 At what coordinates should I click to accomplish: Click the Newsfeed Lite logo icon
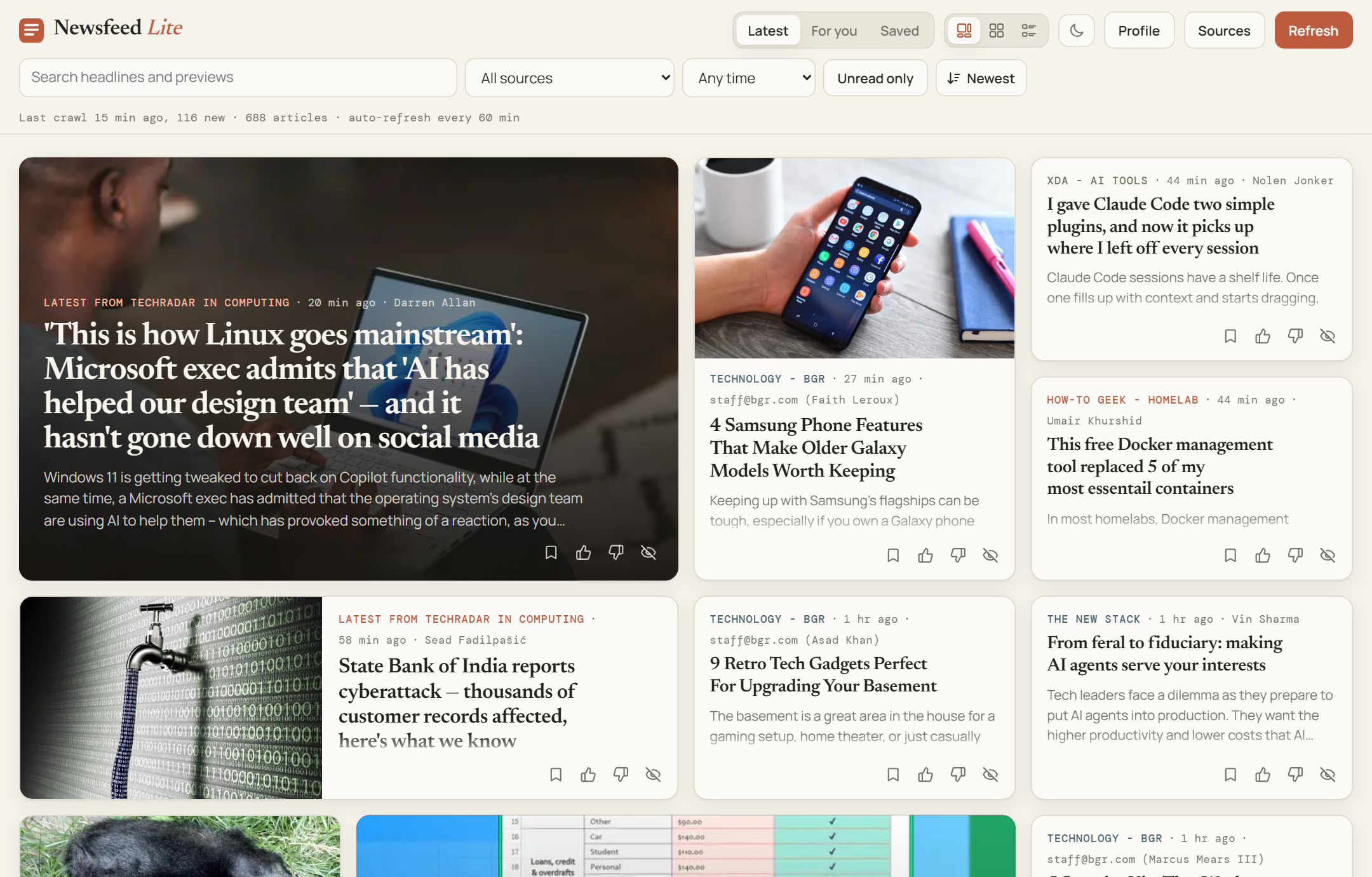31,30
